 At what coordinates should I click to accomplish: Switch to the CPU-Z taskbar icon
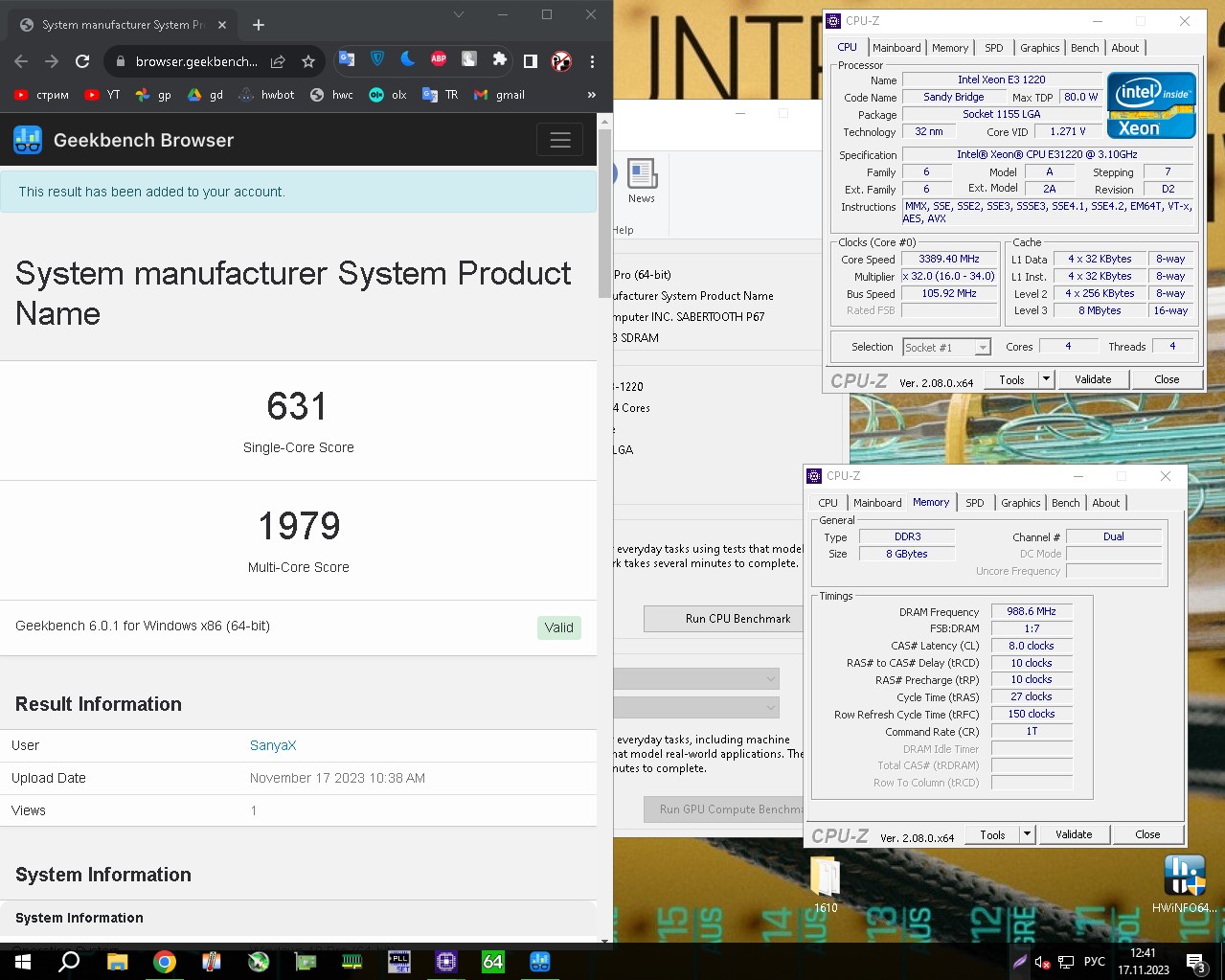tap(446, 961)
